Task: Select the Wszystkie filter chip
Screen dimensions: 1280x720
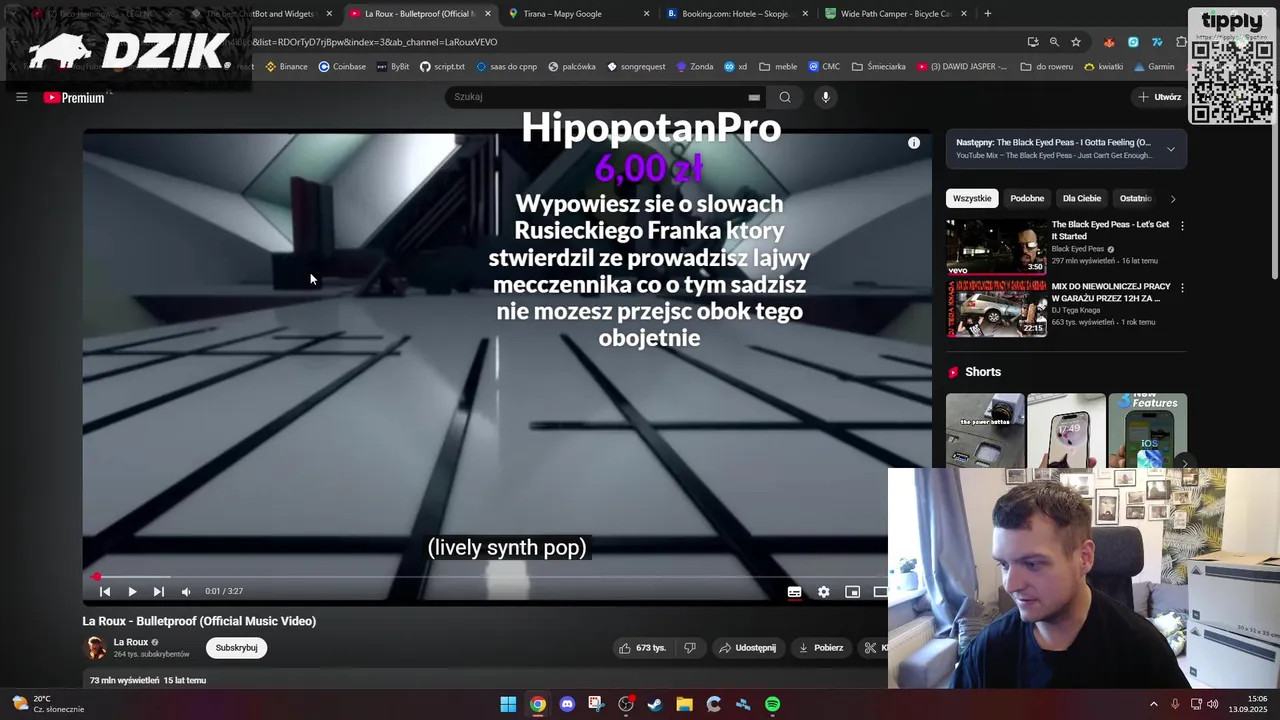Action: [x=972, y=198]
